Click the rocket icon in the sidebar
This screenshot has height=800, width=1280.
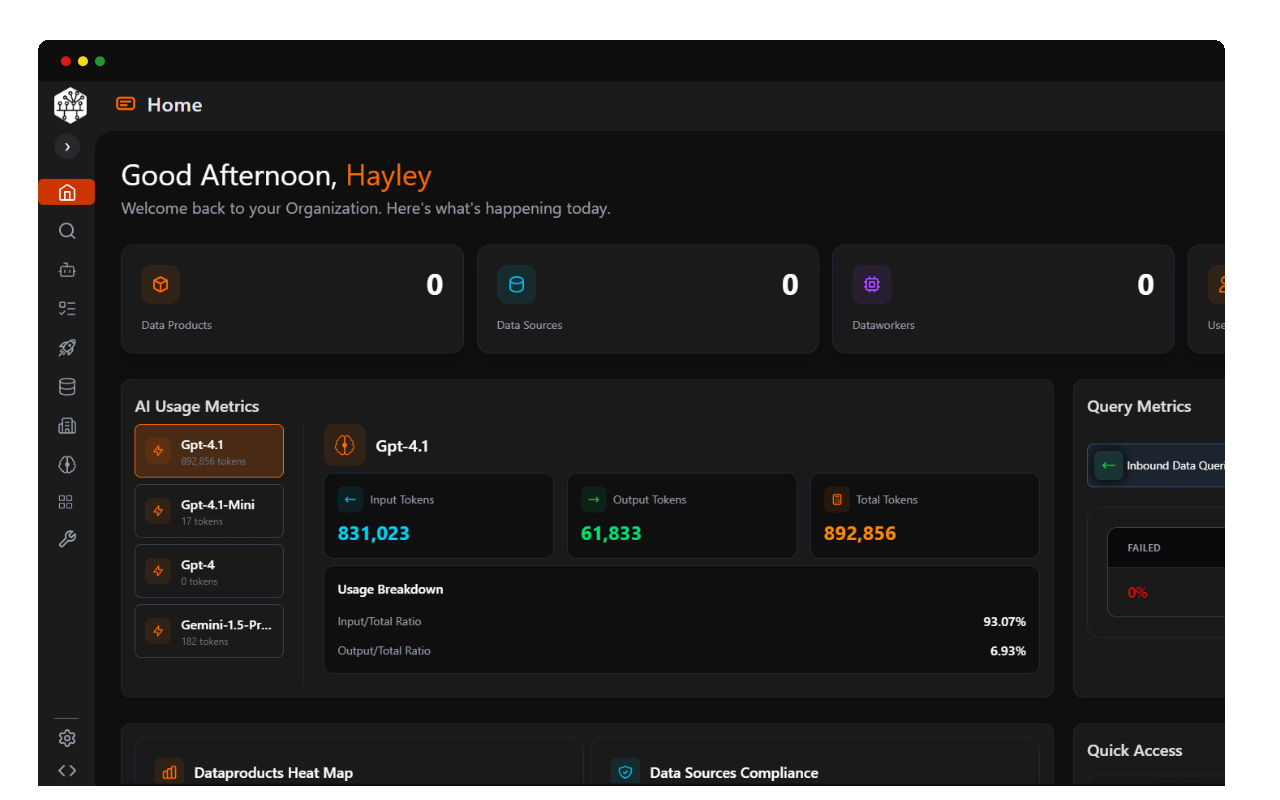click(x=66, y=347)
